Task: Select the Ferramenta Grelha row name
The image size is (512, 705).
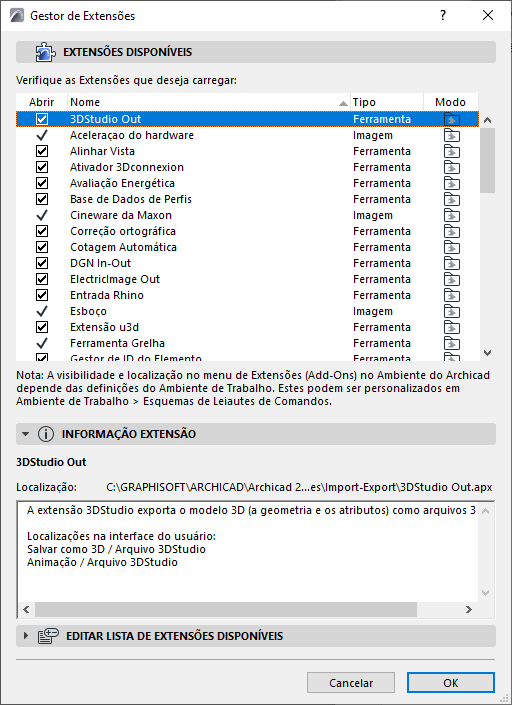Action: (x=117, y=344)
